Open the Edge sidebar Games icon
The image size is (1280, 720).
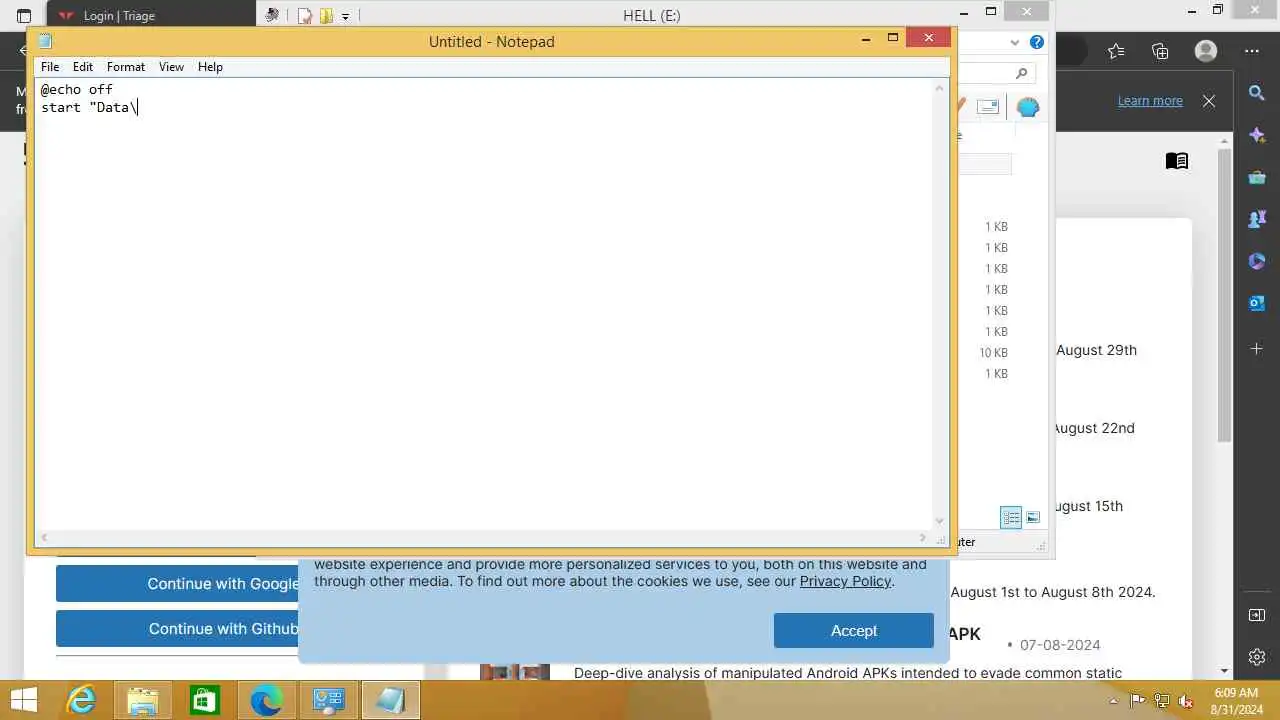click(1257, 219)
